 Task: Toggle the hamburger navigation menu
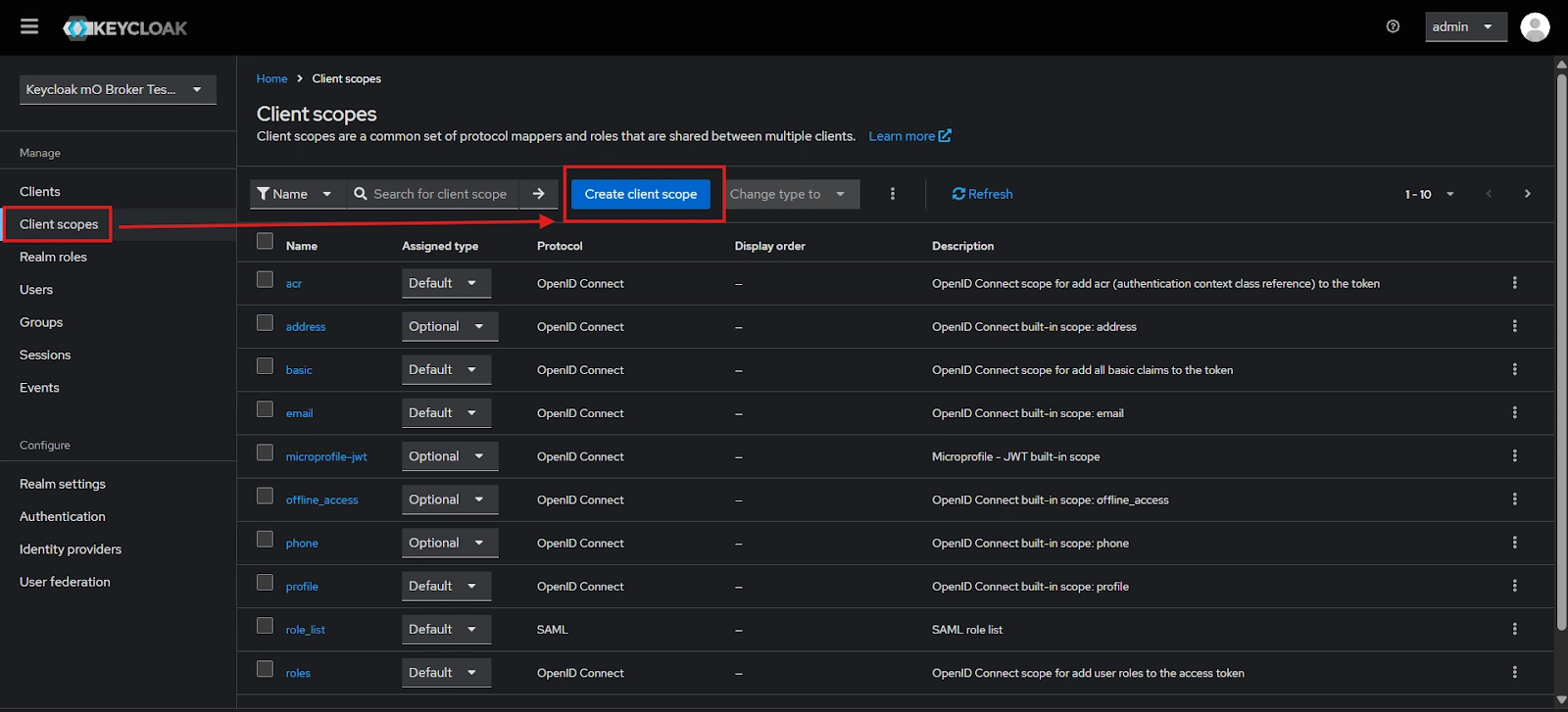(x=29, y=26)
